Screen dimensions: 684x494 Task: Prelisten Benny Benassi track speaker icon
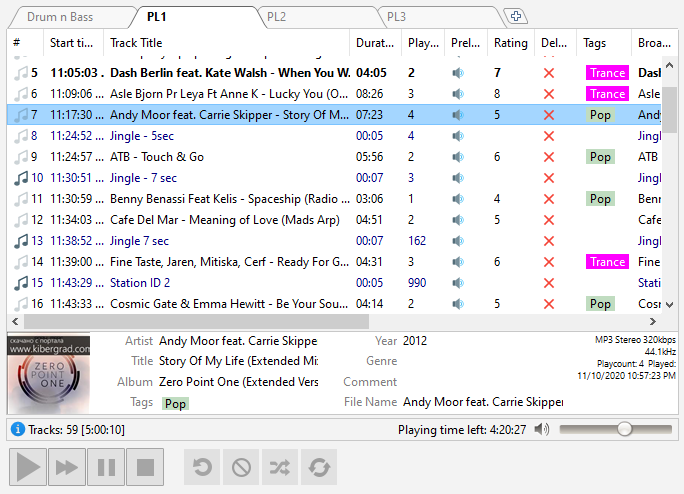click(x=458, y=199)
